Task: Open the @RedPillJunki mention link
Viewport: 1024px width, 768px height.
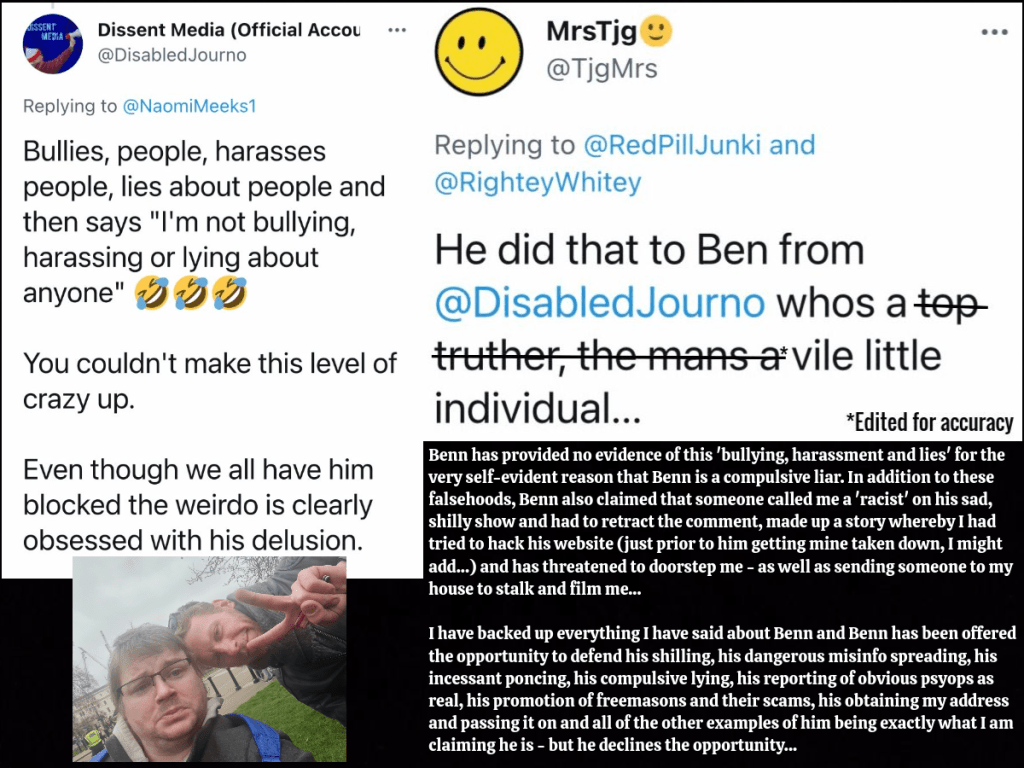Action: (x=672, y=145)
